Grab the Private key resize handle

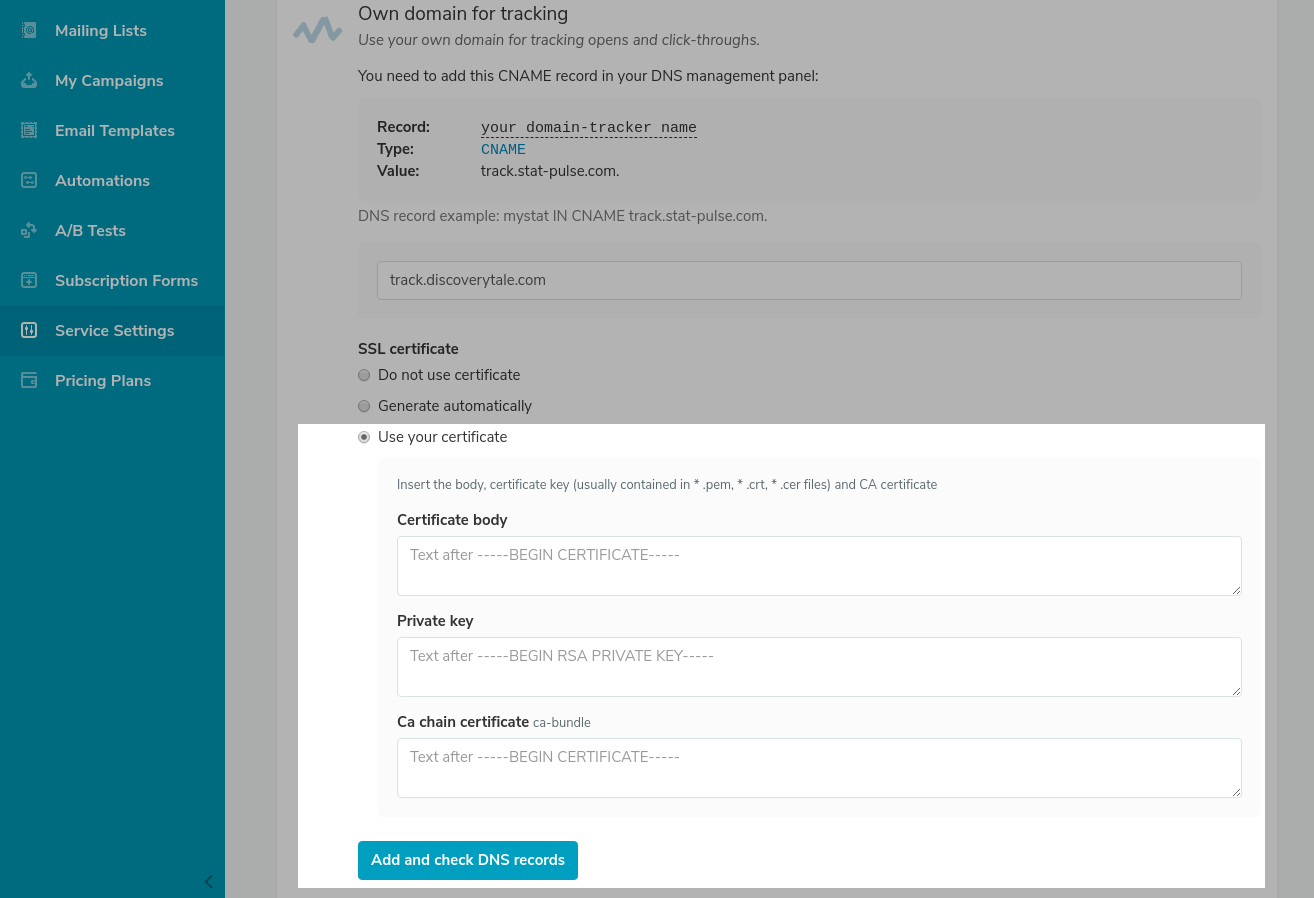coord(1236,691)
